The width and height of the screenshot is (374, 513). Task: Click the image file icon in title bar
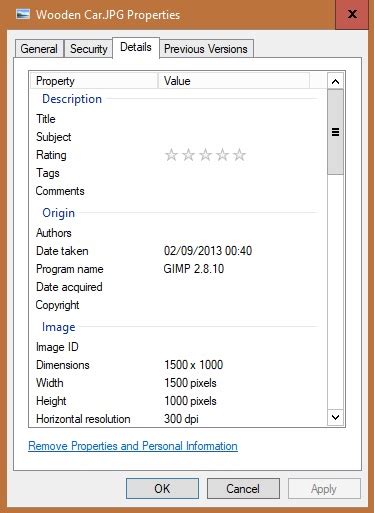pos(23,14)
